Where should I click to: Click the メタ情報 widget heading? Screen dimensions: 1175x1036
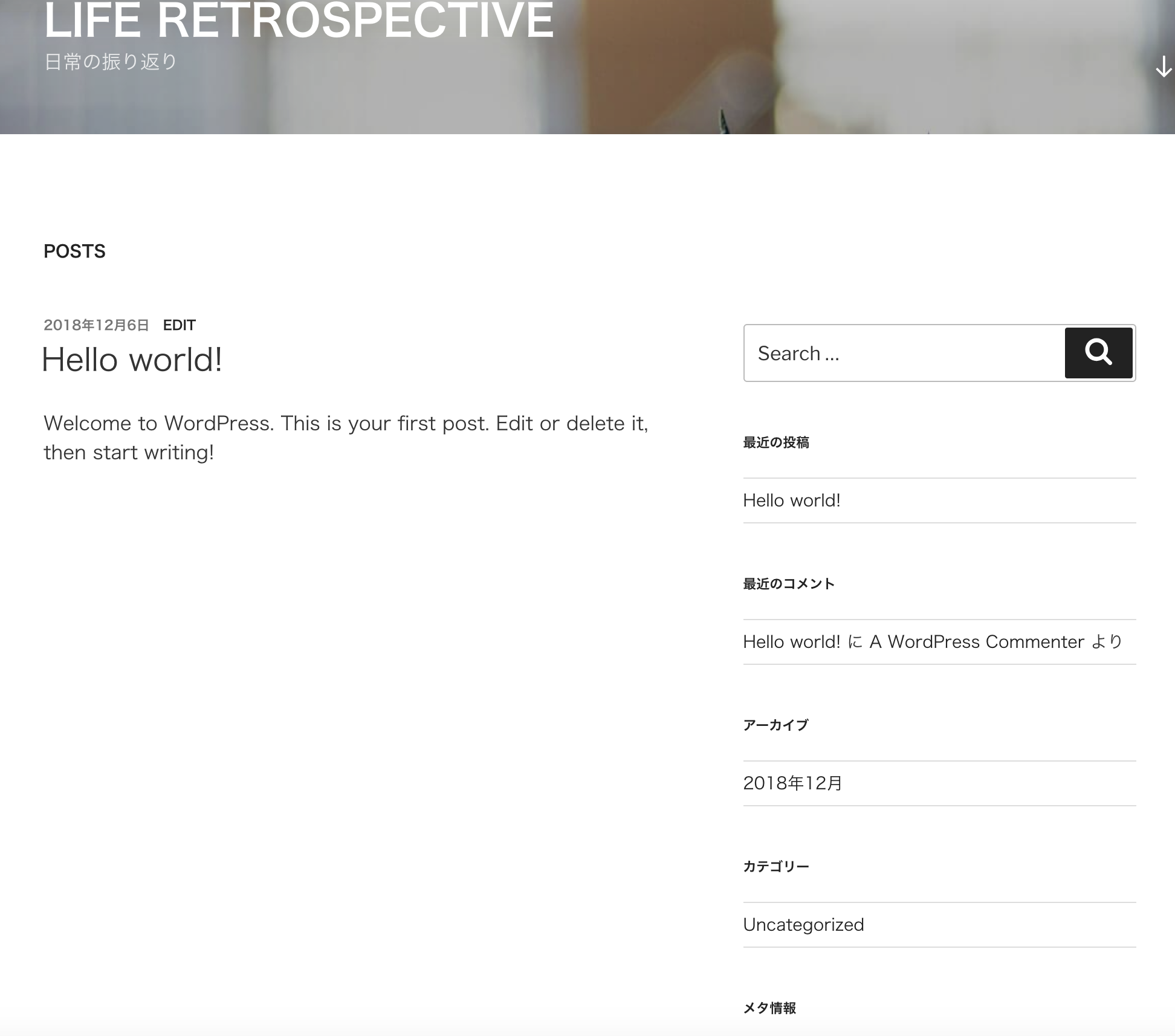769,1008
